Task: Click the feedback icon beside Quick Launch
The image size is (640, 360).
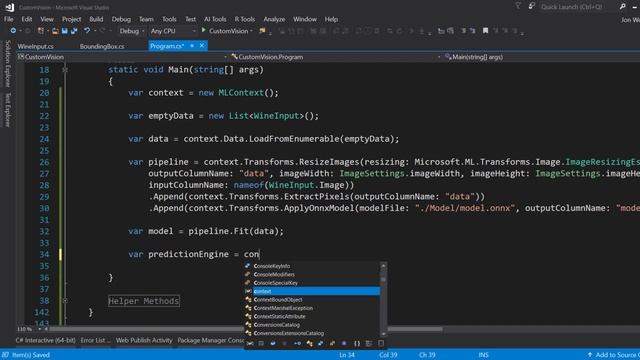Action: [531, 6]
